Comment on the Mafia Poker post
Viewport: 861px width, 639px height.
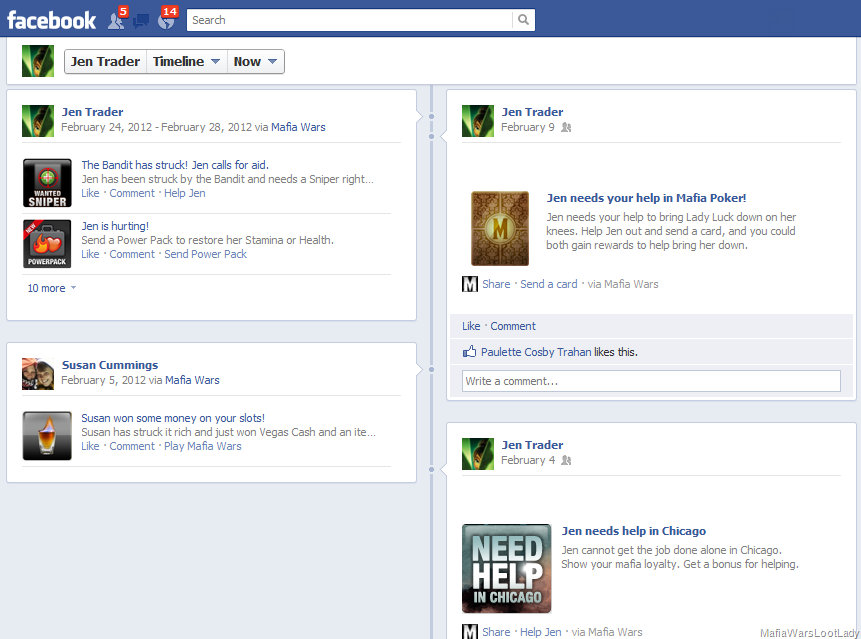tap(513, 326)
